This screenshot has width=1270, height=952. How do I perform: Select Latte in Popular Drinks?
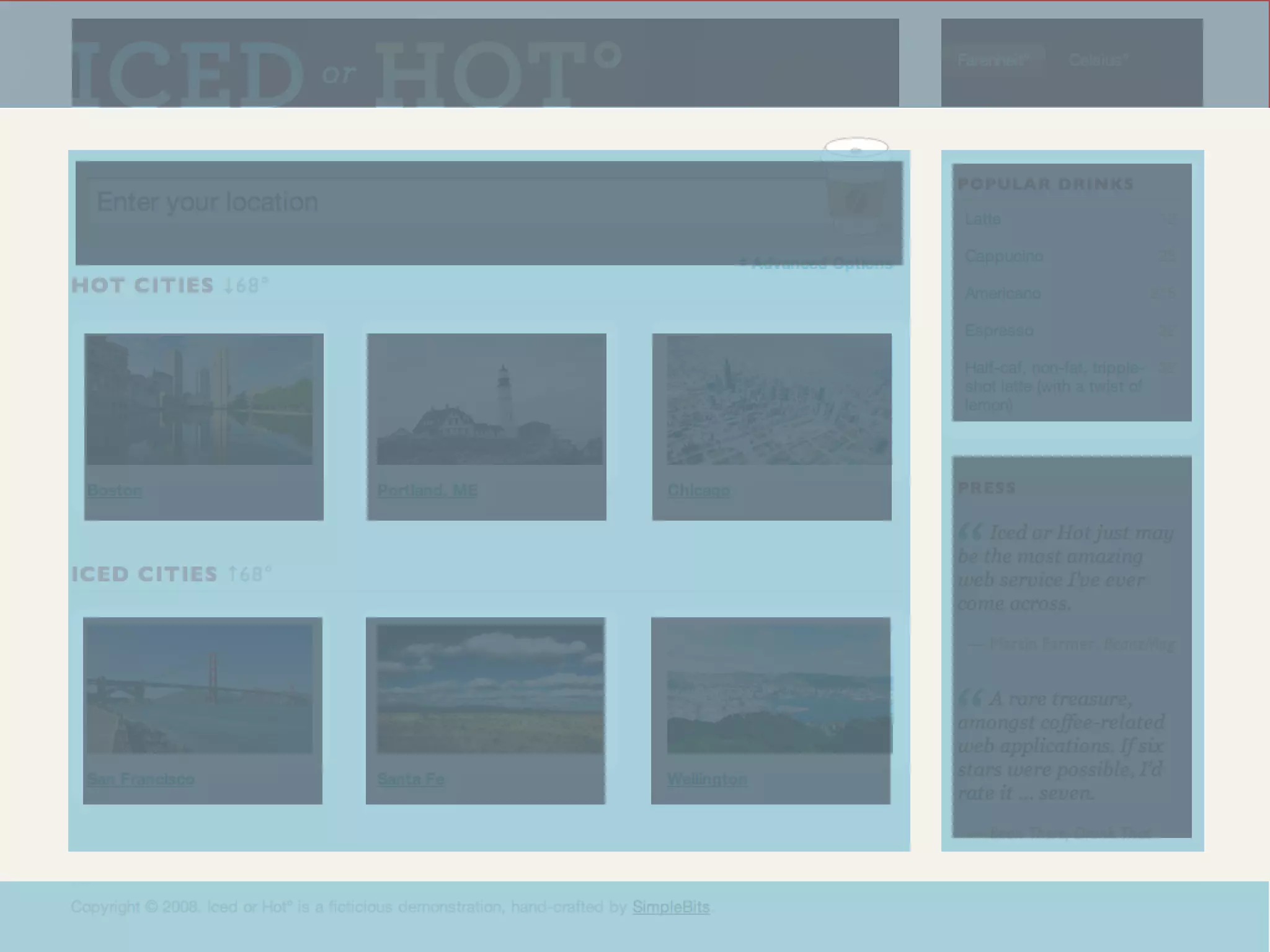(x=983, y=219)
